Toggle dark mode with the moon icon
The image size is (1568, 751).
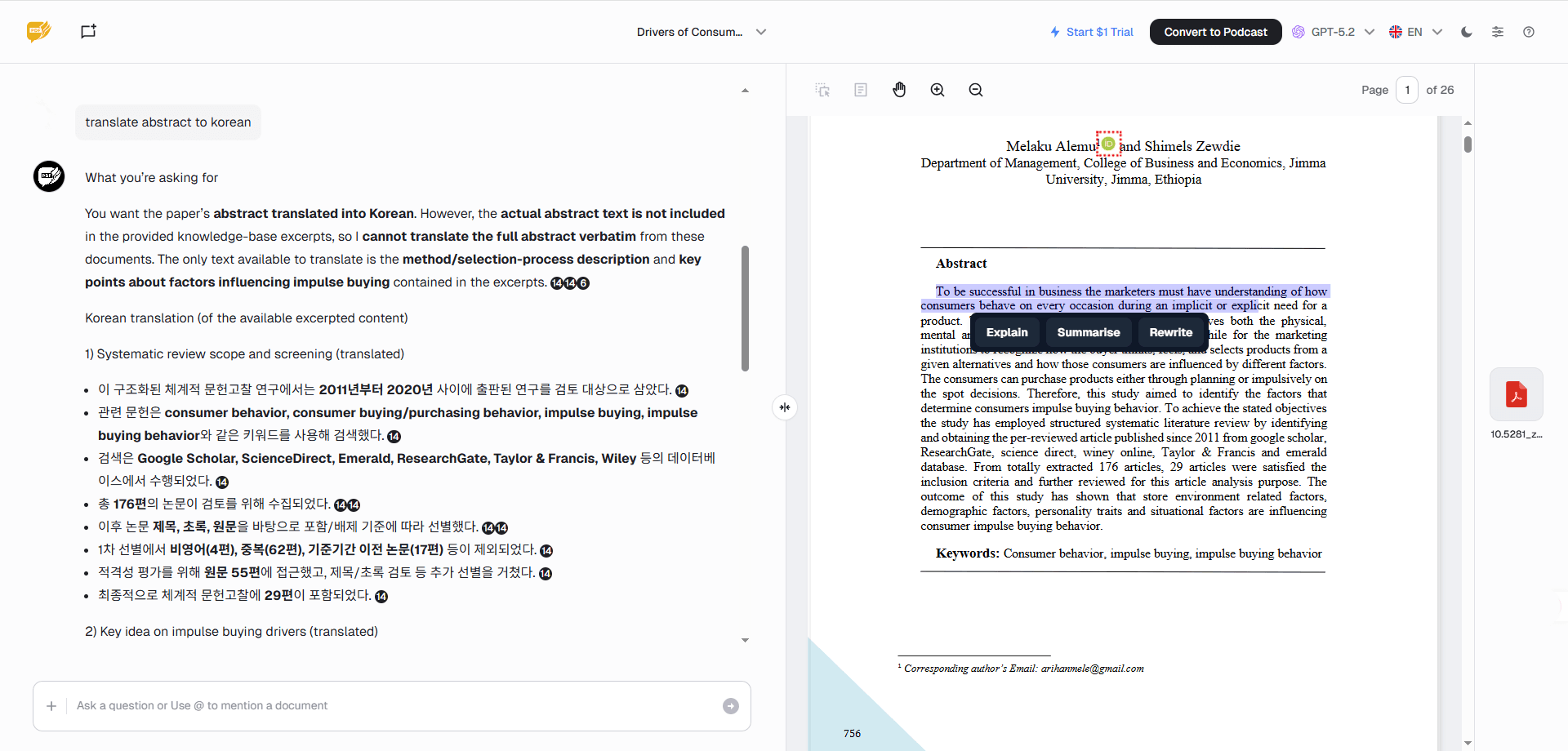coord(1466,32)
